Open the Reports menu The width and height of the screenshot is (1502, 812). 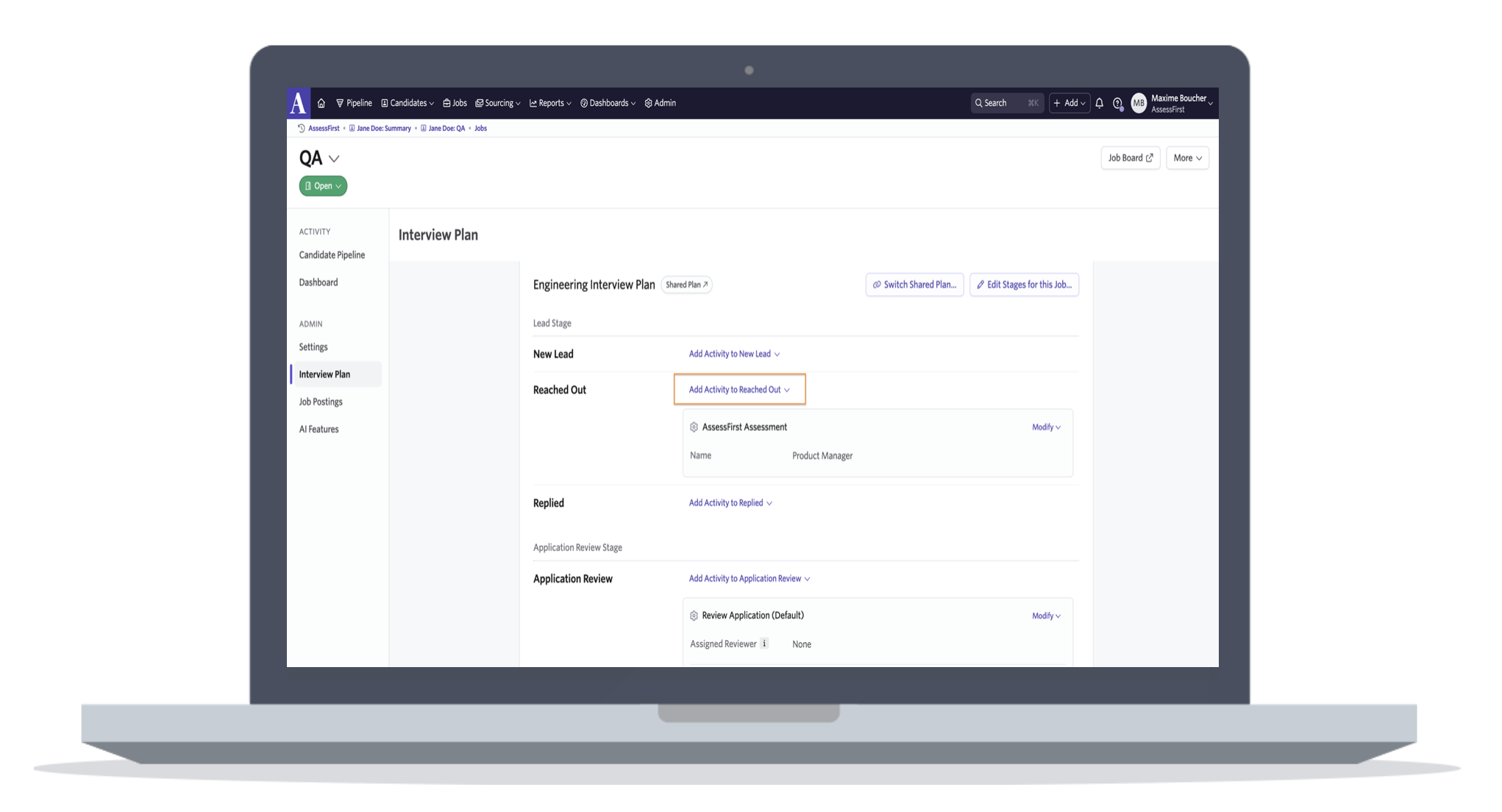point(550,103)
